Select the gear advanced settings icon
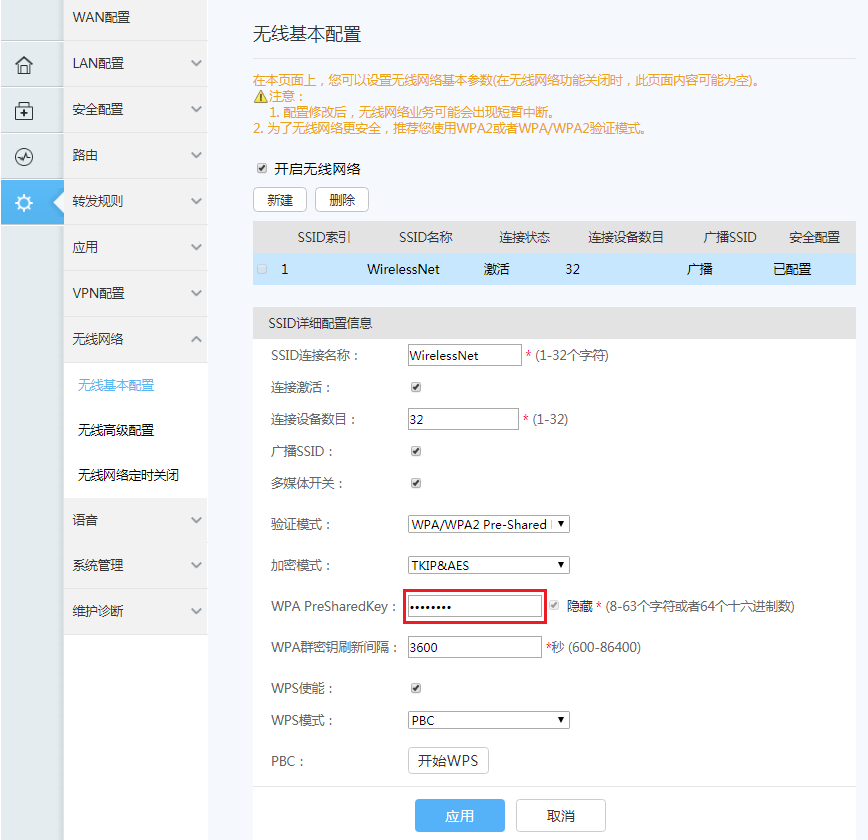Screen dimensions: 868x840 24,203
